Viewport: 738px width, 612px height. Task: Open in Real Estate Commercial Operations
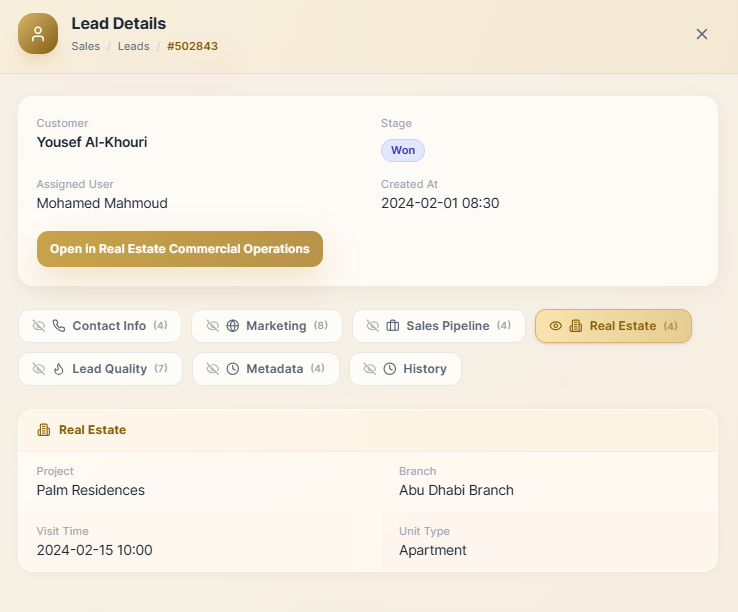point(180,249)
